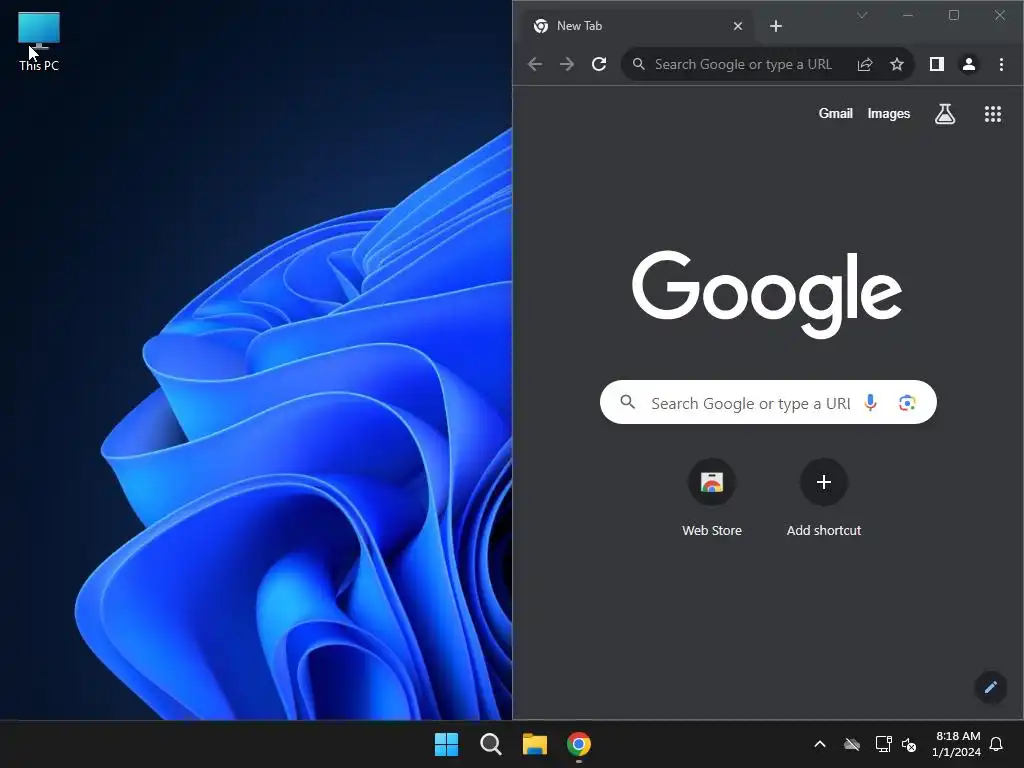The height and width of the screenshot is (768, 1024).
Task: Close the Chrome window
Action: 999,15
